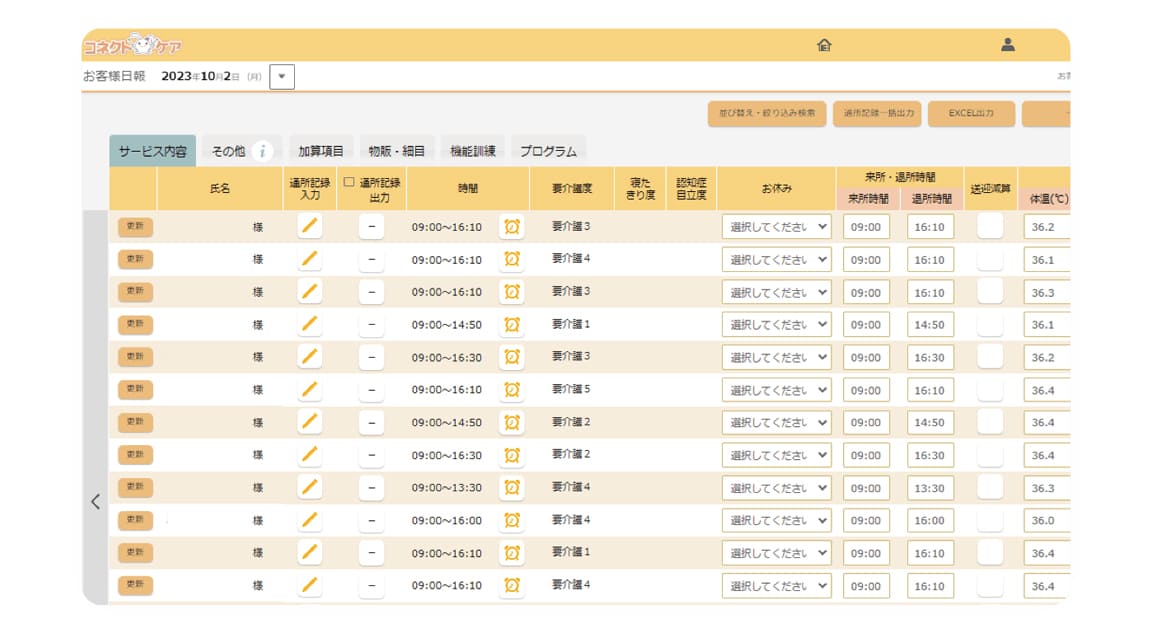
Task: Switch to the 加算項目 tab
Action: [321, 151]
